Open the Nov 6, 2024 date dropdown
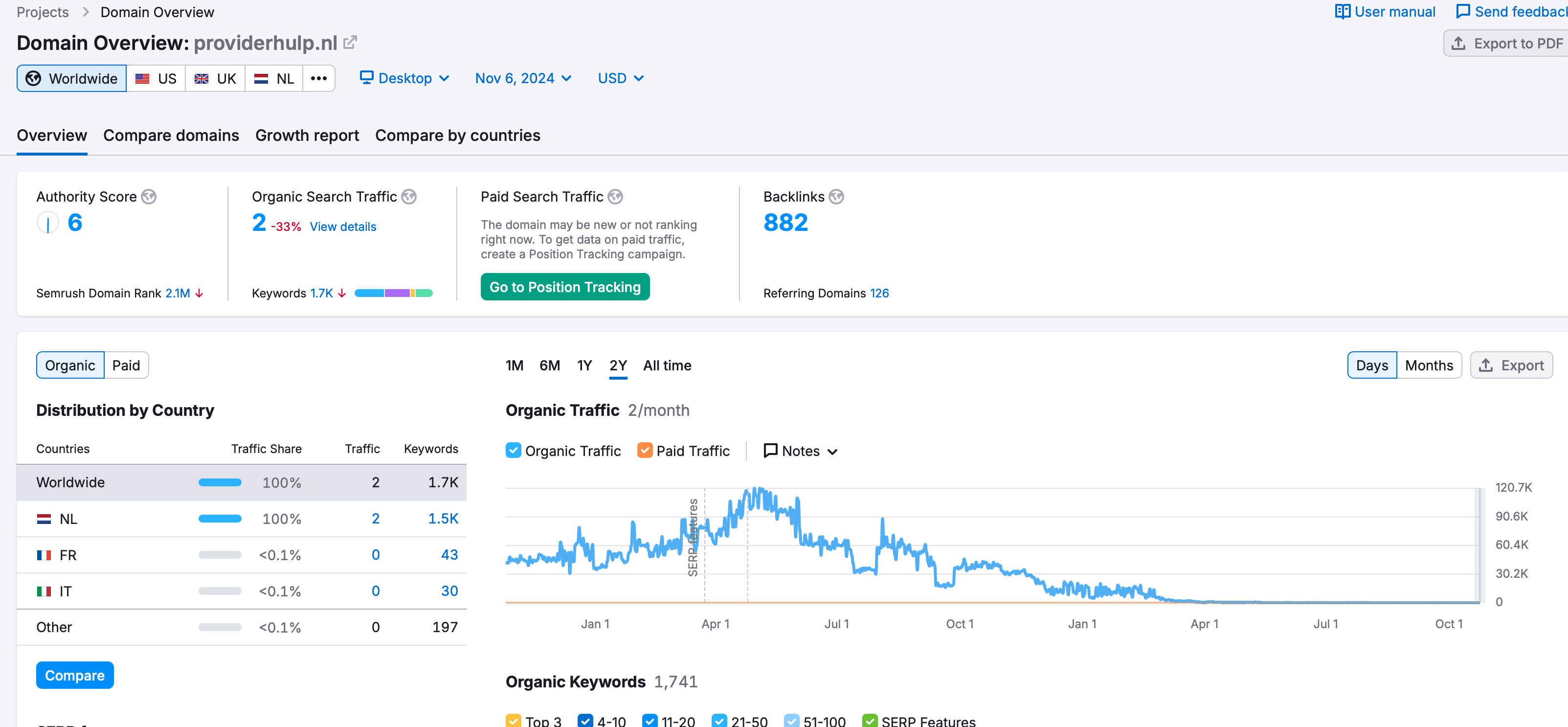1568x727 pixels. [x=523, y=79]
